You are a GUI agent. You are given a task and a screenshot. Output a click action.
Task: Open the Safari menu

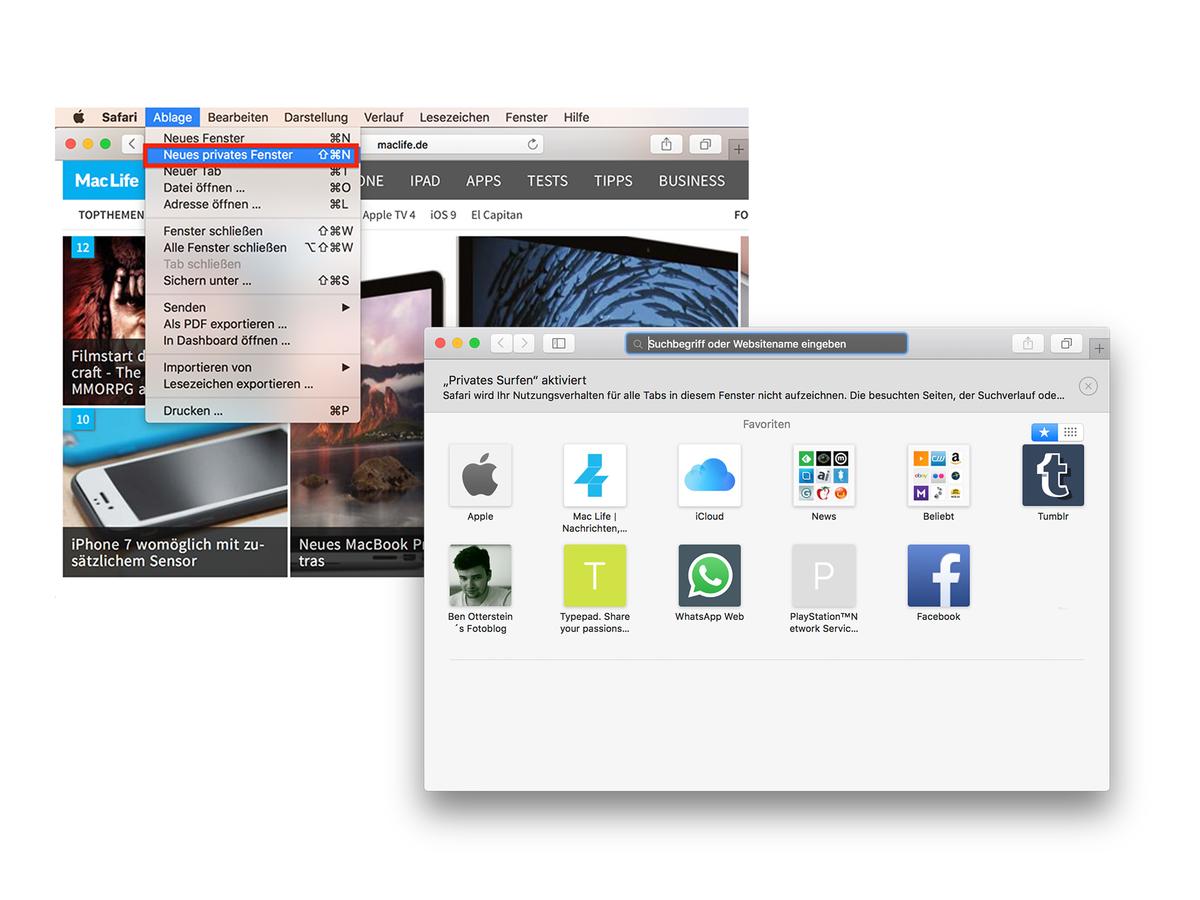[119, 117]
